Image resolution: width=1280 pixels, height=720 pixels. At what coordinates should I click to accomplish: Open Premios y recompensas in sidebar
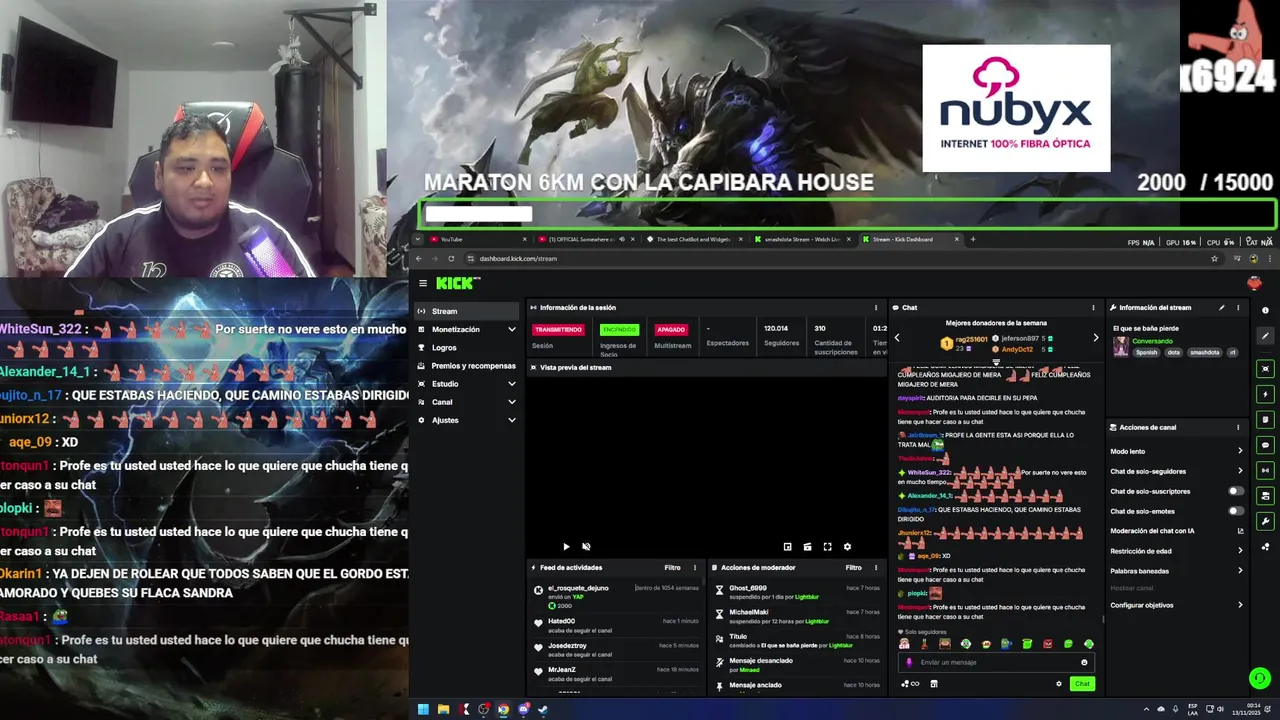pyautogui.click(x=466, y=366)
